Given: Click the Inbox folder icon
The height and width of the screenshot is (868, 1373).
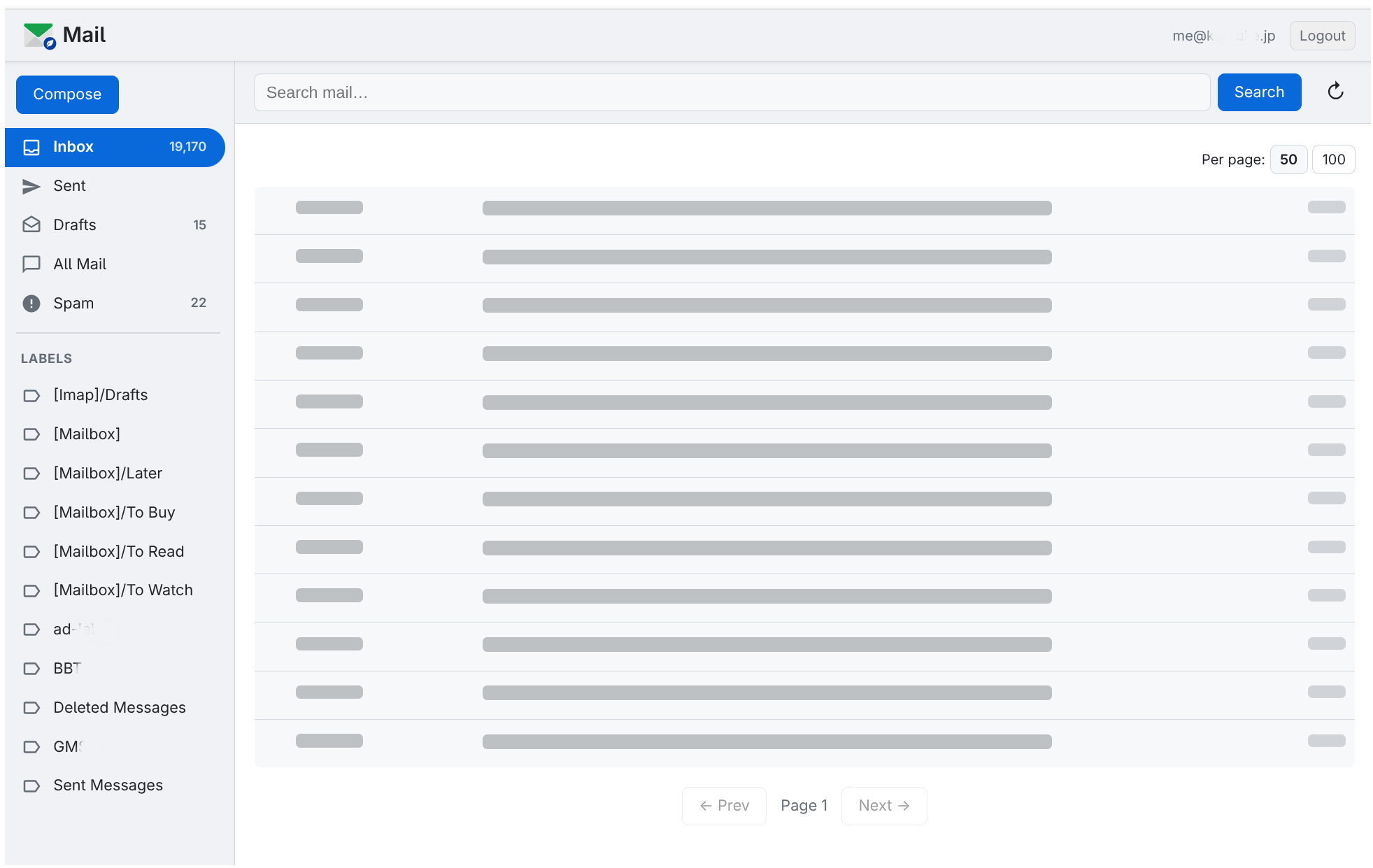Looking at the screenshot, I should click(31, 147).
